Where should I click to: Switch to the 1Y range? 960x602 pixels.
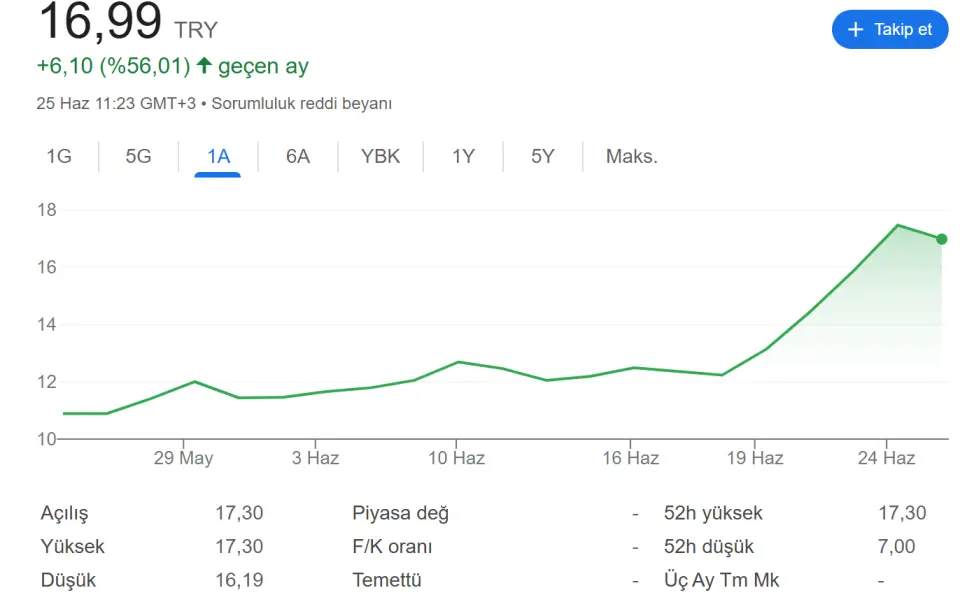coord(463,156)
